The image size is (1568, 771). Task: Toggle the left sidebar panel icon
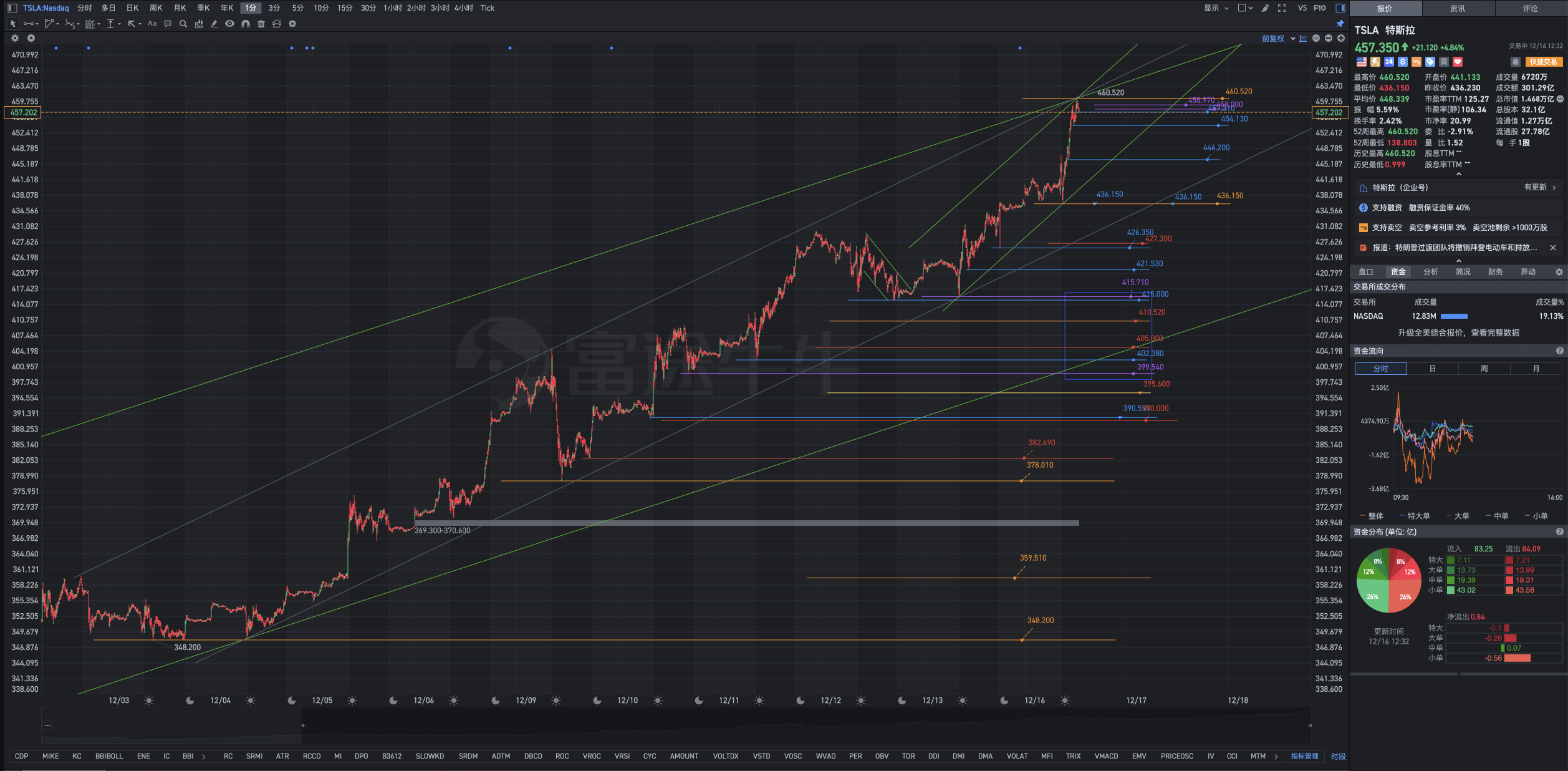pos(12,8)
